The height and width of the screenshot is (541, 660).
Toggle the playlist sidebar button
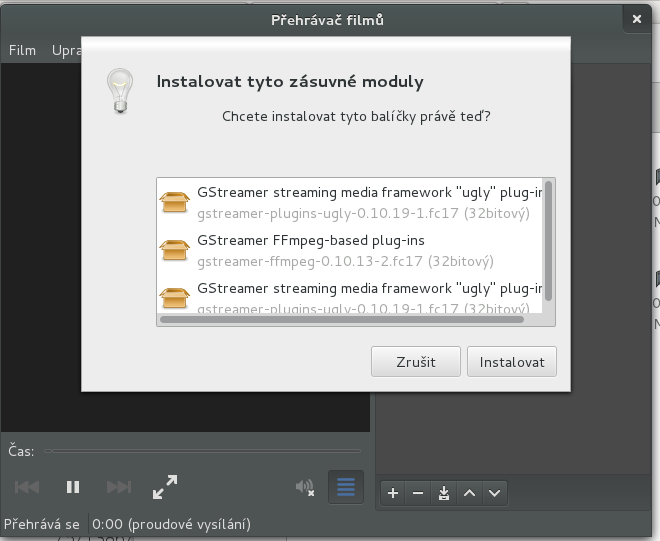click(x=346, y=487)
